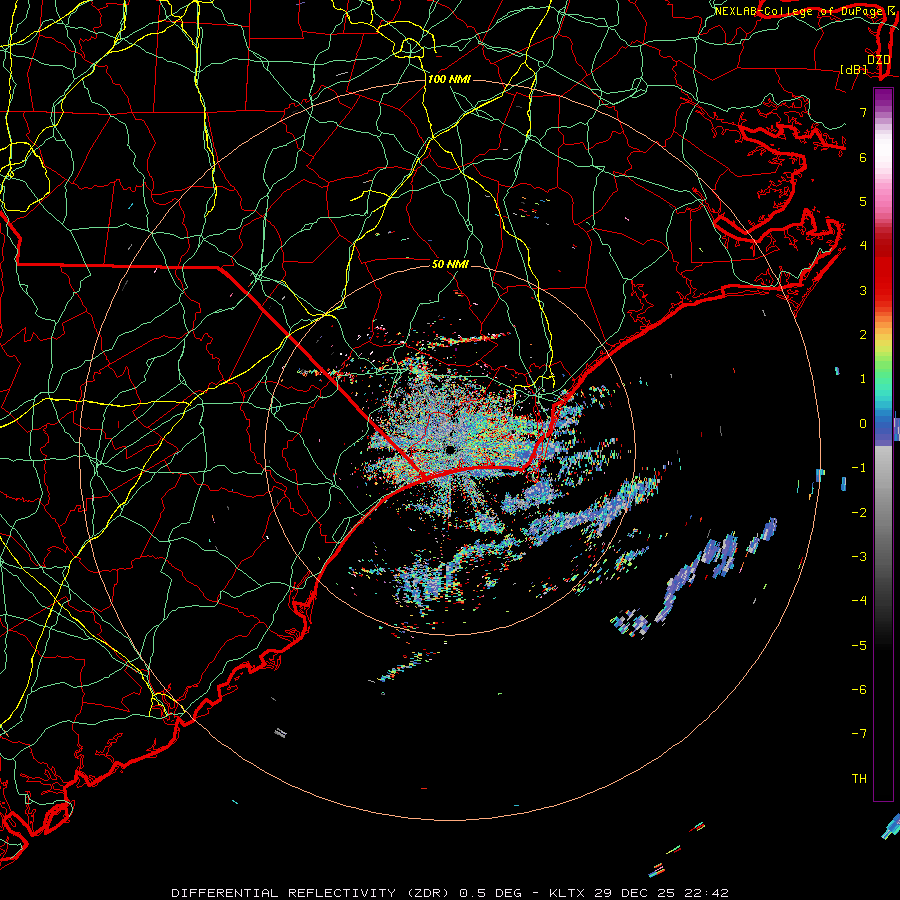
Task: Click the "-4" tick label on the color scale
Action: tap(859, 601)
